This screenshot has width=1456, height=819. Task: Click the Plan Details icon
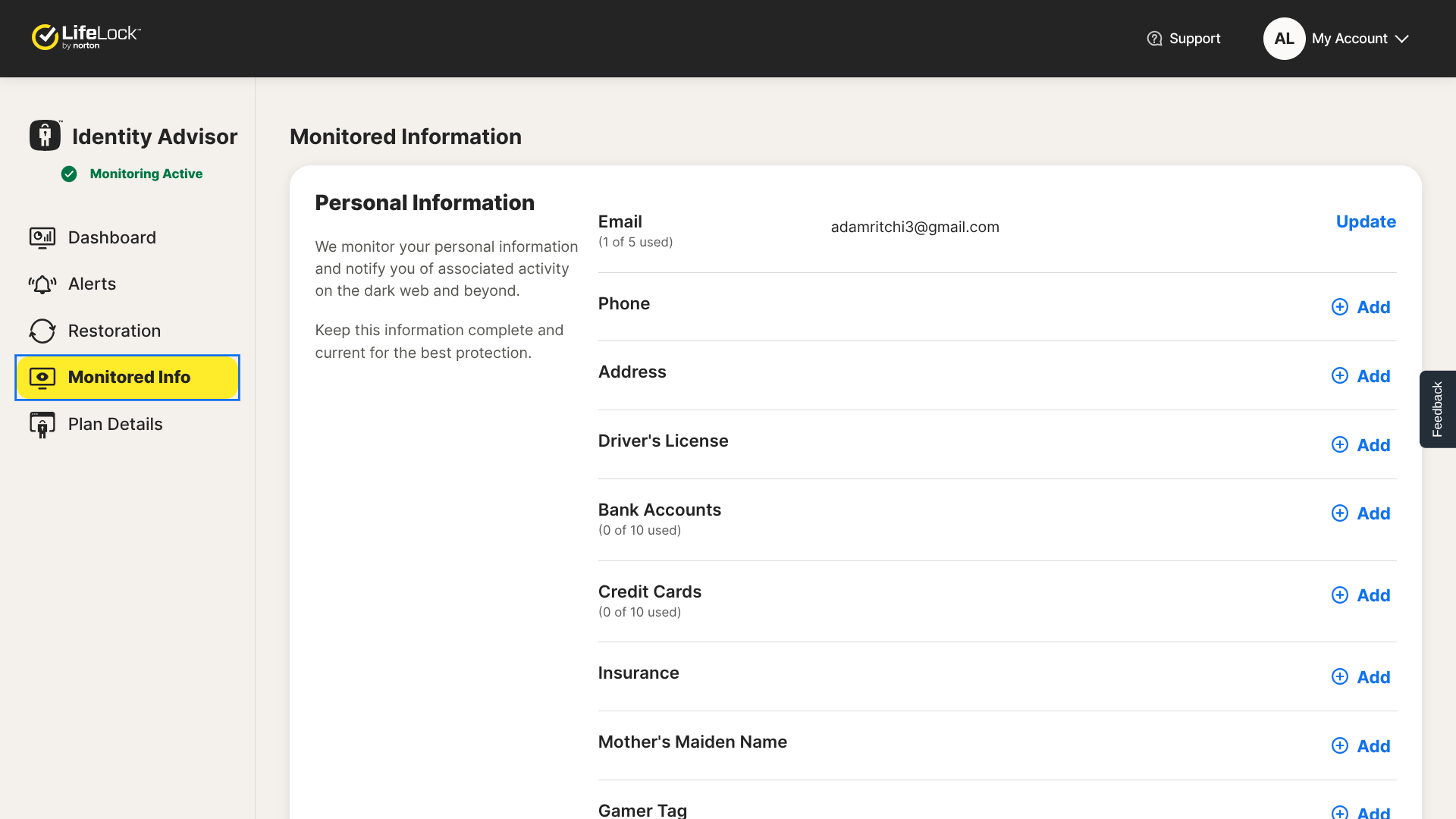pos(42,425)
